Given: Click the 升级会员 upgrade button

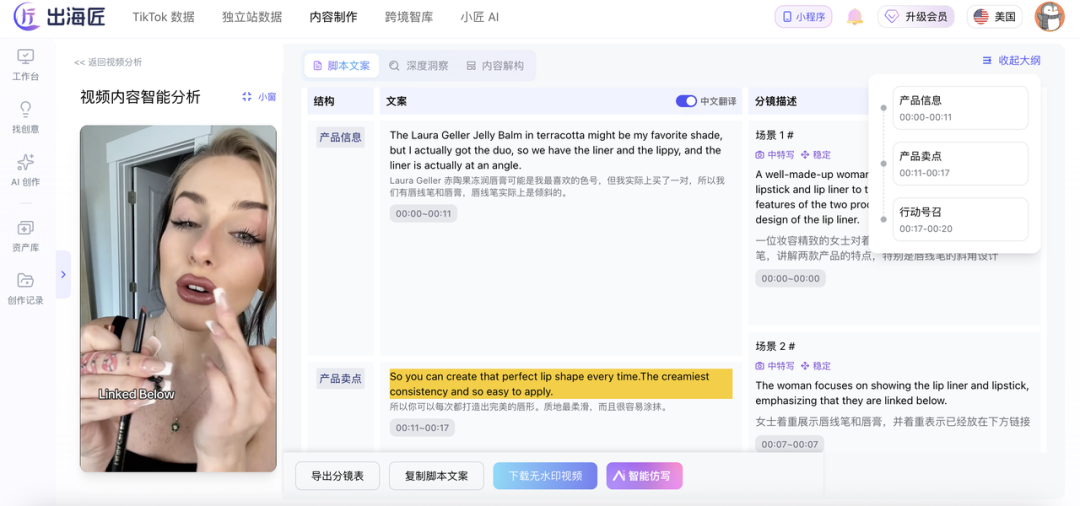Looking at the screenshot, I should [916, 17].
